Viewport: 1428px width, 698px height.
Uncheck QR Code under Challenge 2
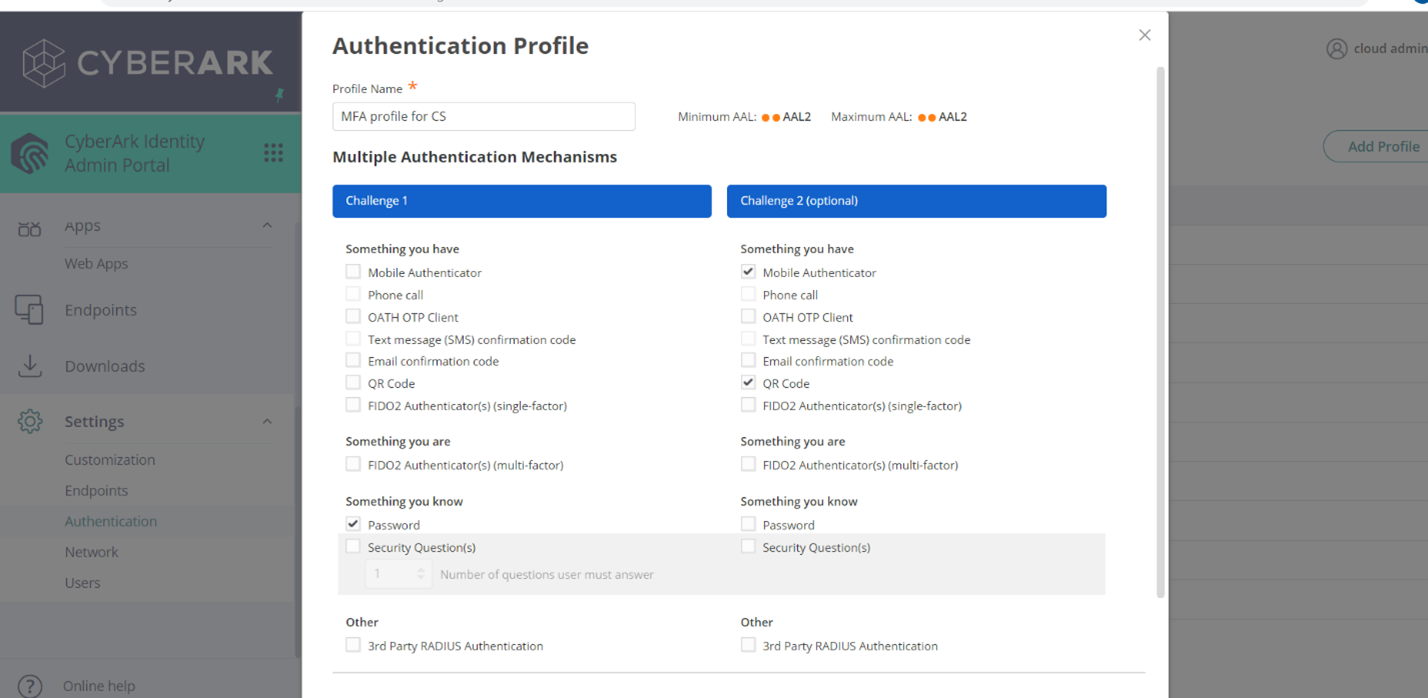(x=748, y=382)
